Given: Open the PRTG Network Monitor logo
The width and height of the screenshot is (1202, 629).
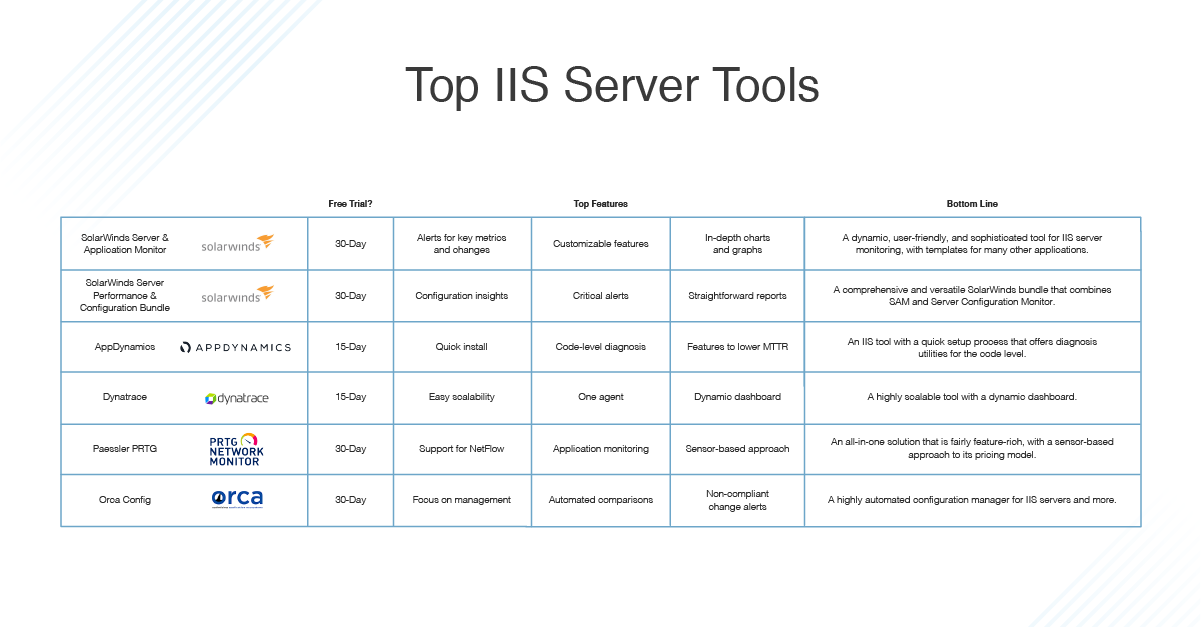Looking at the screenshot, I should coord(236,449).
